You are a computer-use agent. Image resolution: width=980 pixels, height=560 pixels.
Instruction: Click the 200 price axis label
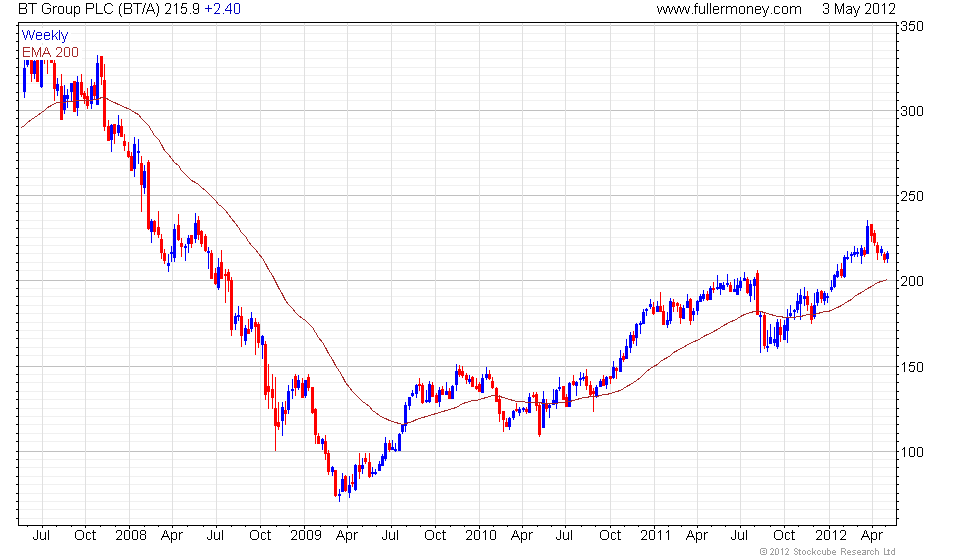911,281
